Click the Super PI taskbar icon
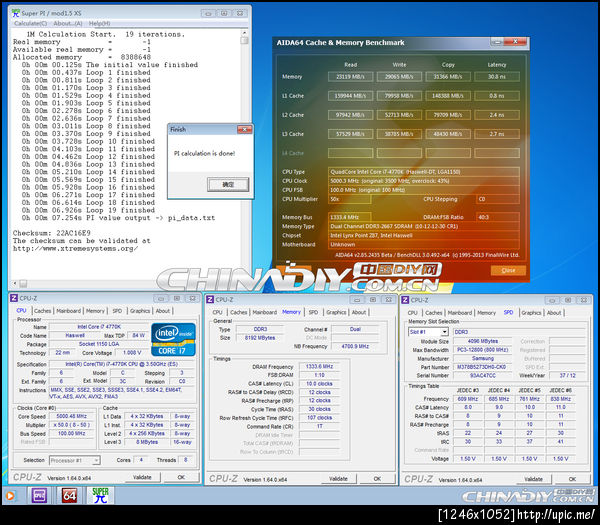This screenshot has width=600, height=525. 100,496
